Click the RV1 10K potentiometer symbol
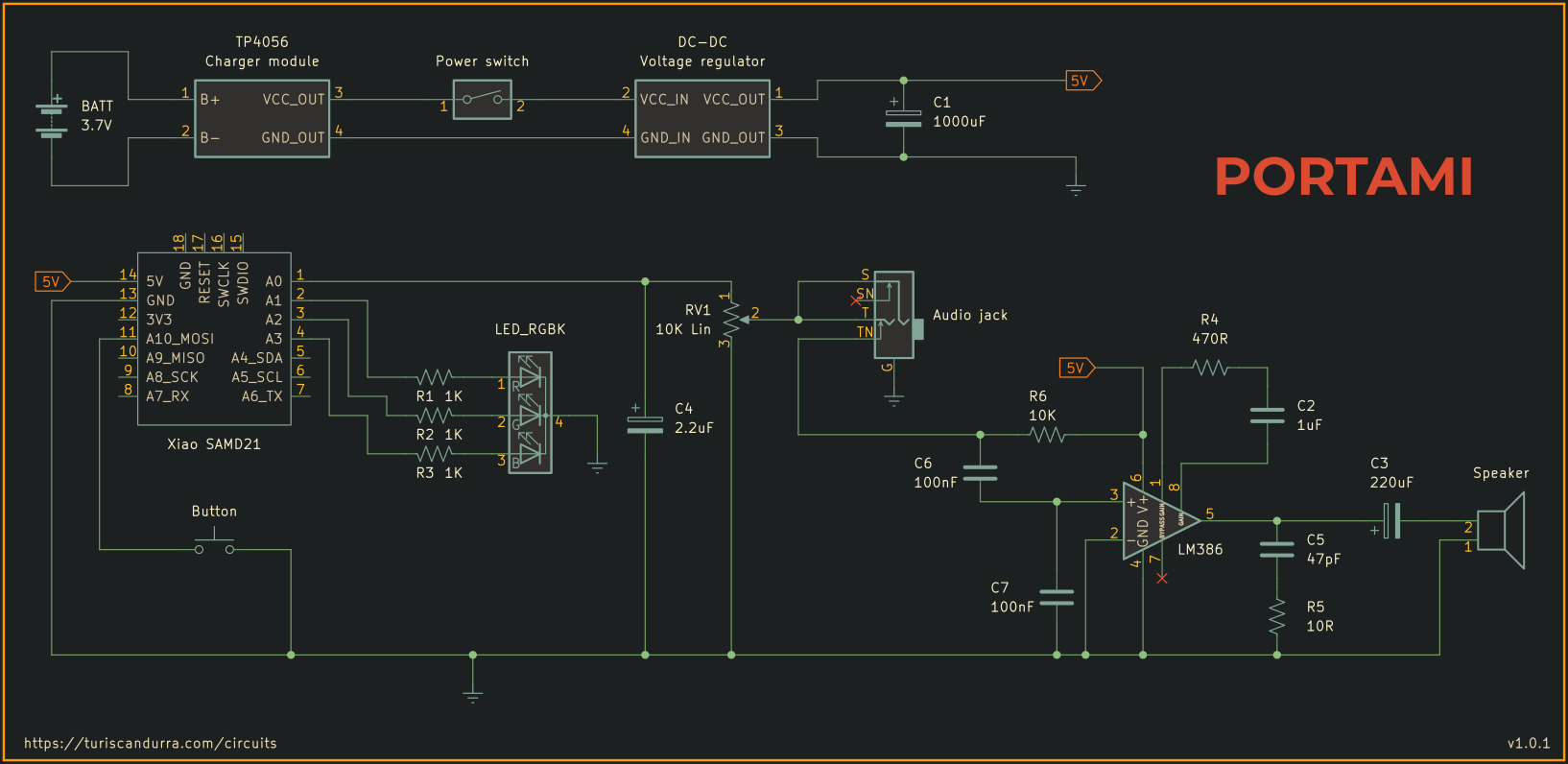1568x764 pixels. pos(734,319)
